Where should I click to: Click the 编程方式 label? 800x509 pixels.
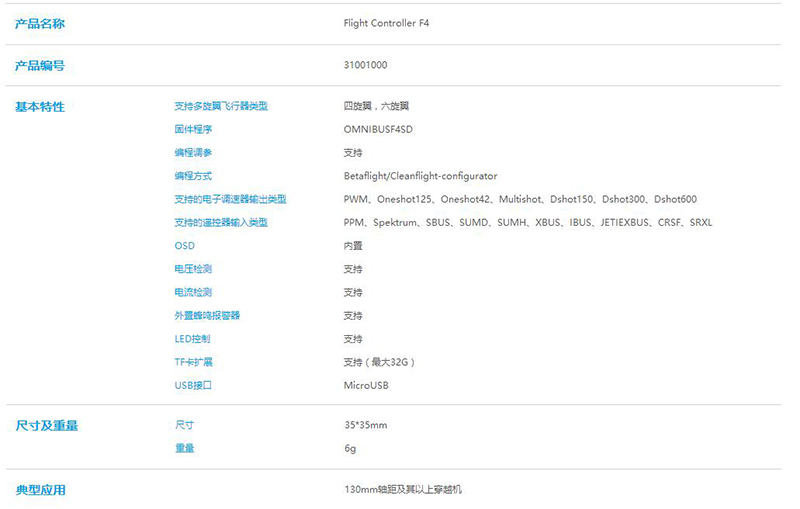point(193,176)
